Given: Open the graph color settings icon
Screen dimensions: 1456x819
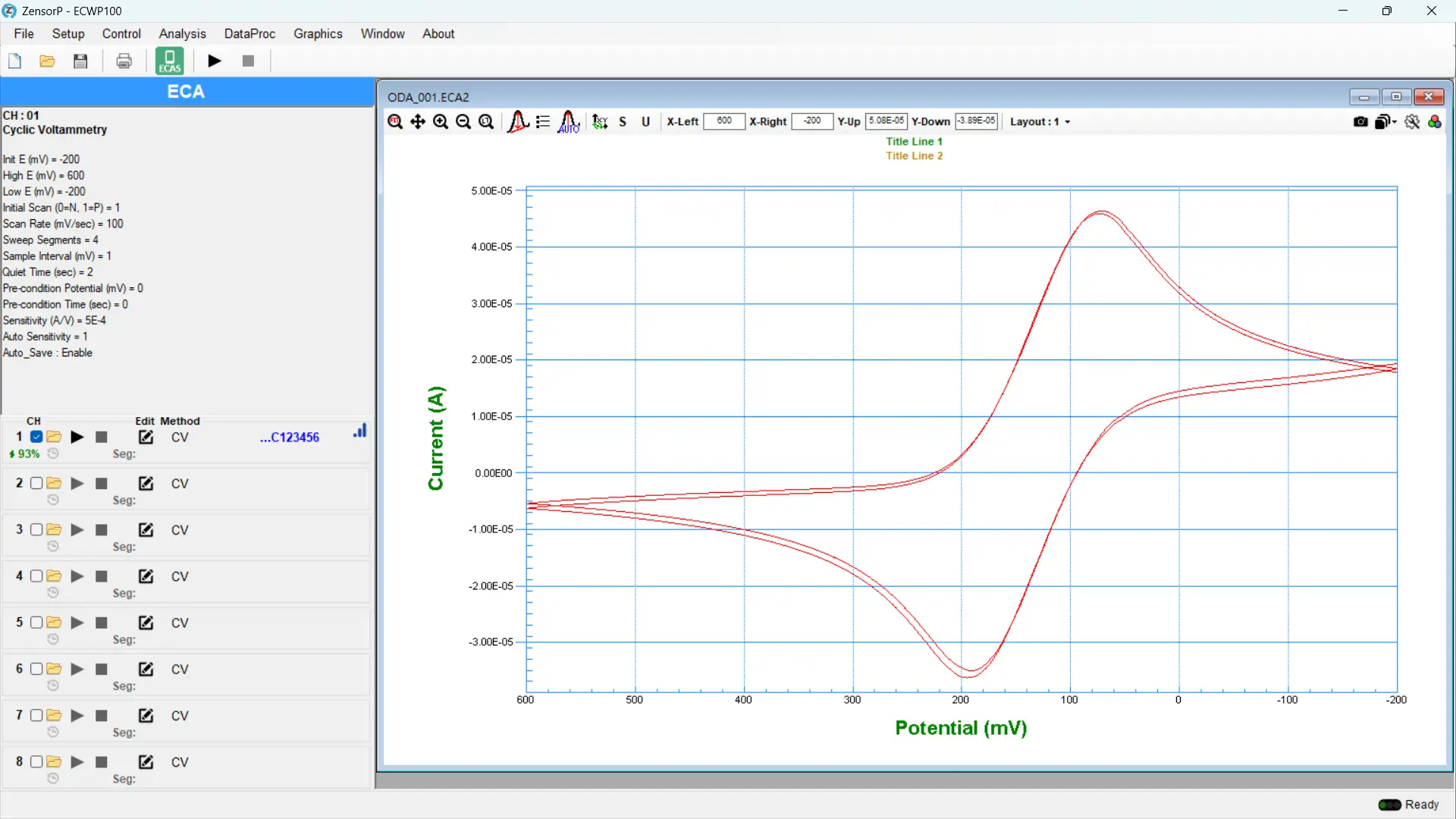Looking at the screenshot, I should pyautogui.click(x=1435, y=121).
